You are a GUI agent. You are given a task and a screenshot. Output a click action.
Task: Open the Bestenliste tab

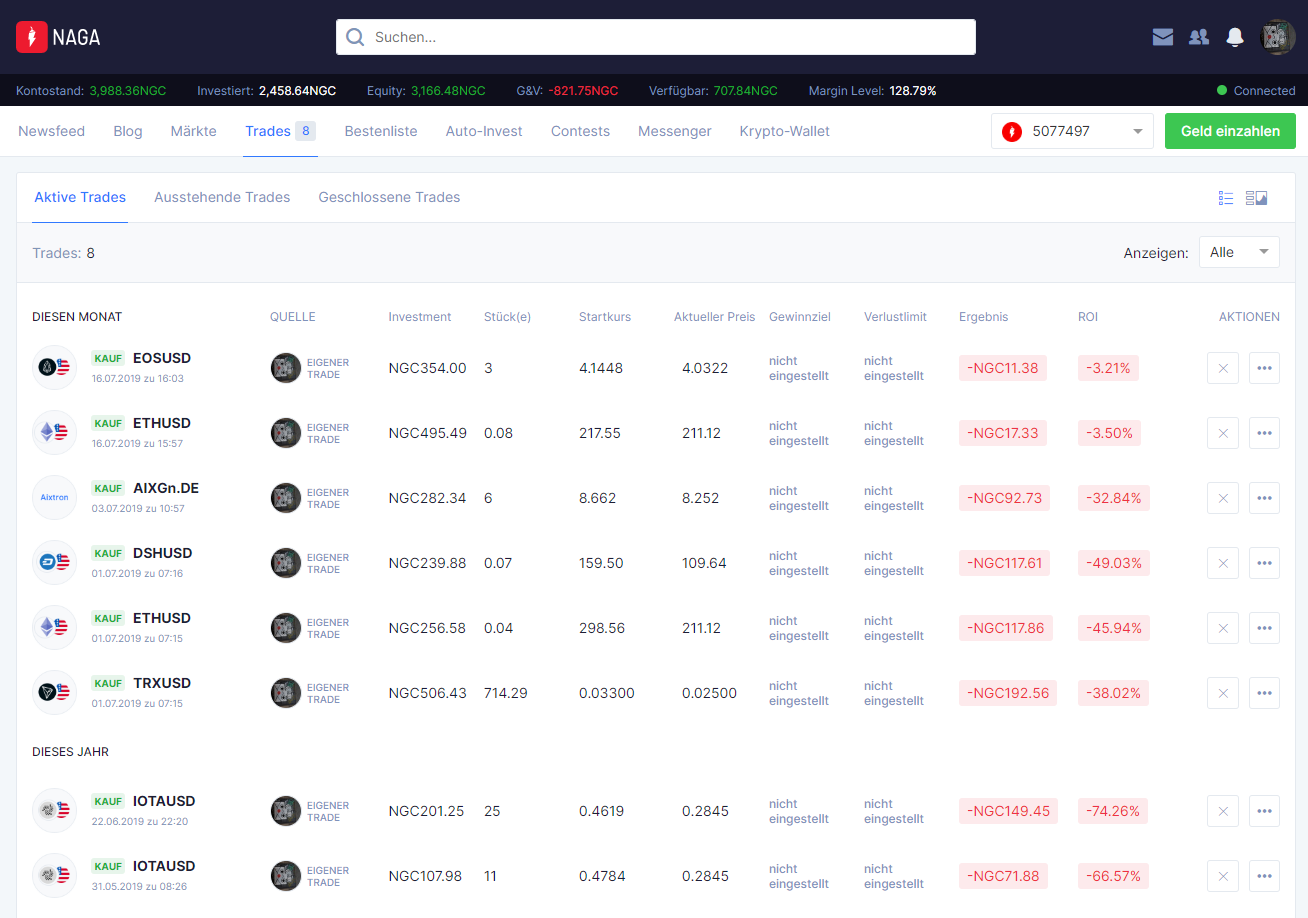pos(381,131)
